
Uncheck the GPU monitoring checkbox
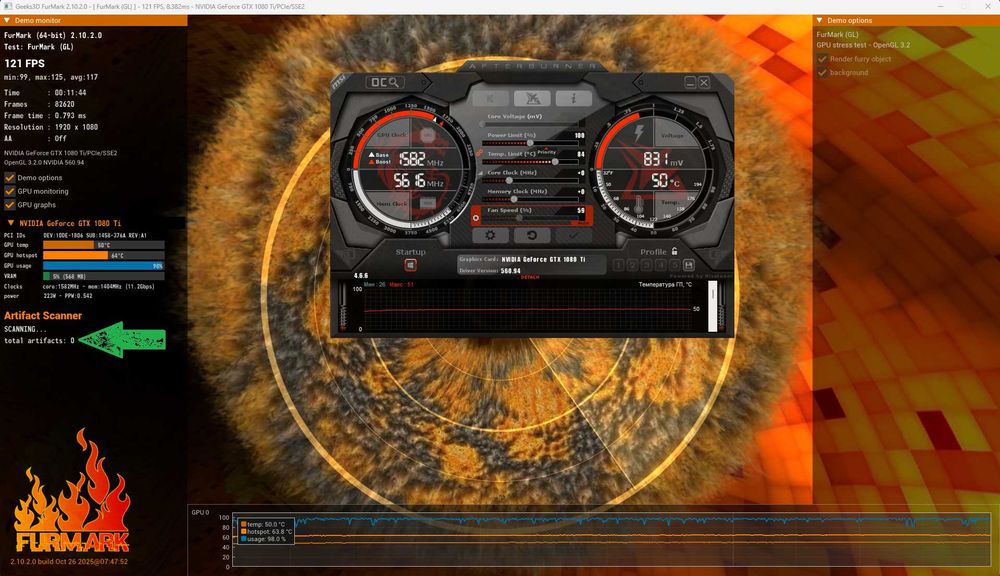click(x=10, y=191)
